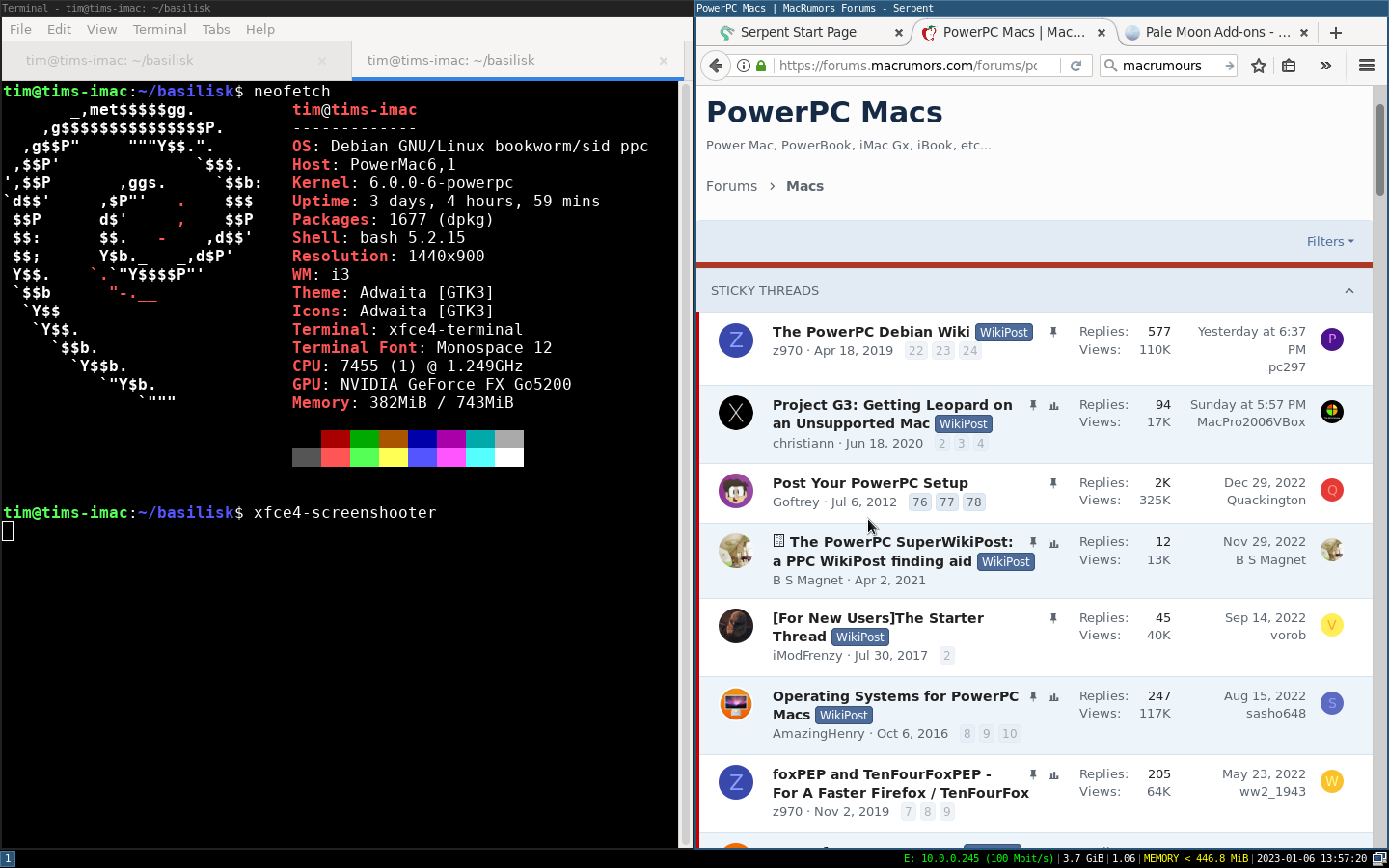Collapse the Sticky Threads section
This screenshot has height=868, width=1389.
click(x=1349, y=291)
